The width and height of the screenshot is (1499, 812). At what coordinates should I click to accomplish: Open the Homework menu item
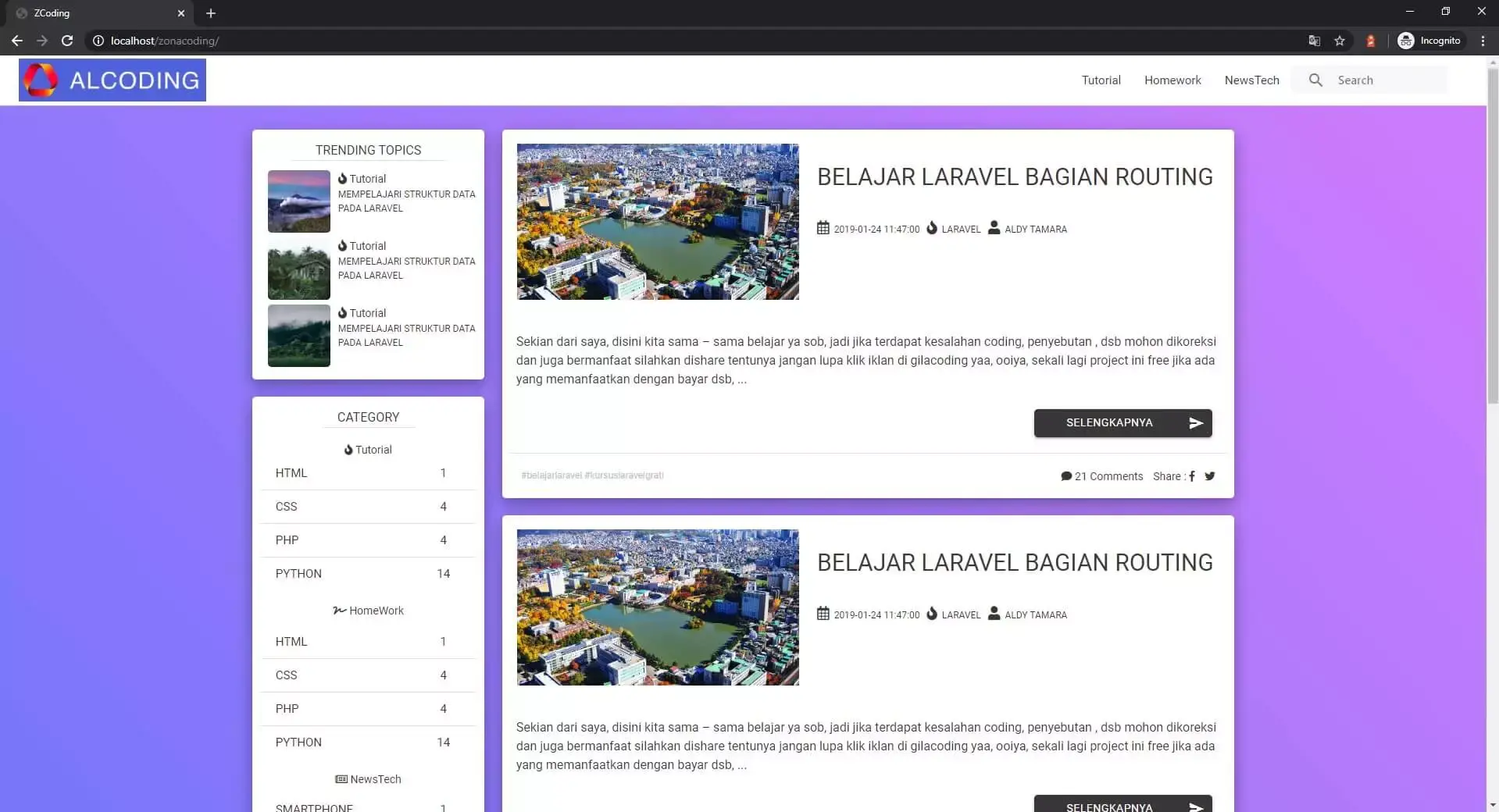click(x=1172, y=80)
